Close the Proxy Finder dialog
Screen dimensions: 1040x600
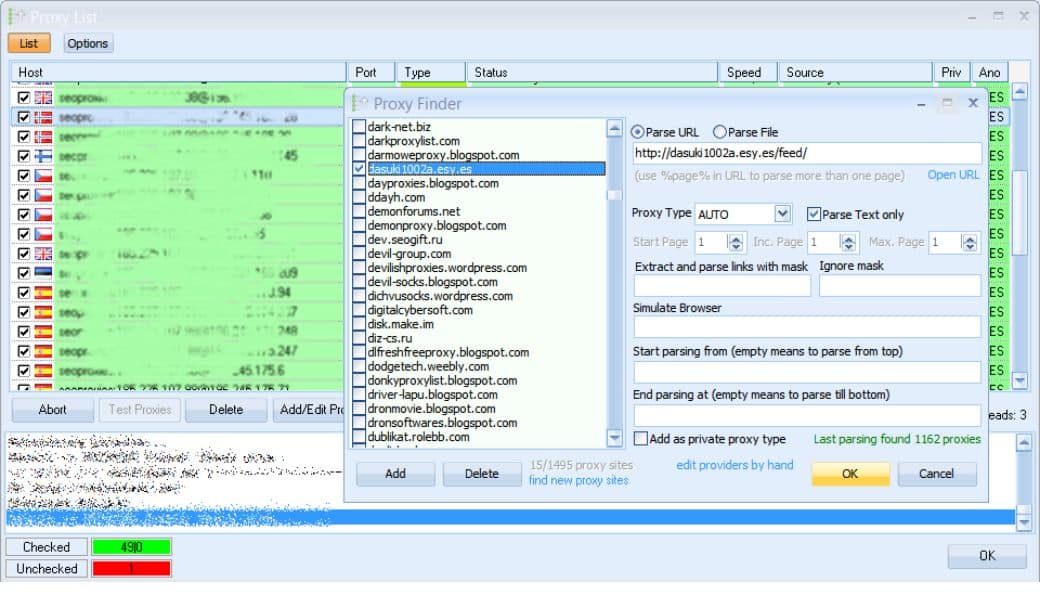(x=973, y=103)
